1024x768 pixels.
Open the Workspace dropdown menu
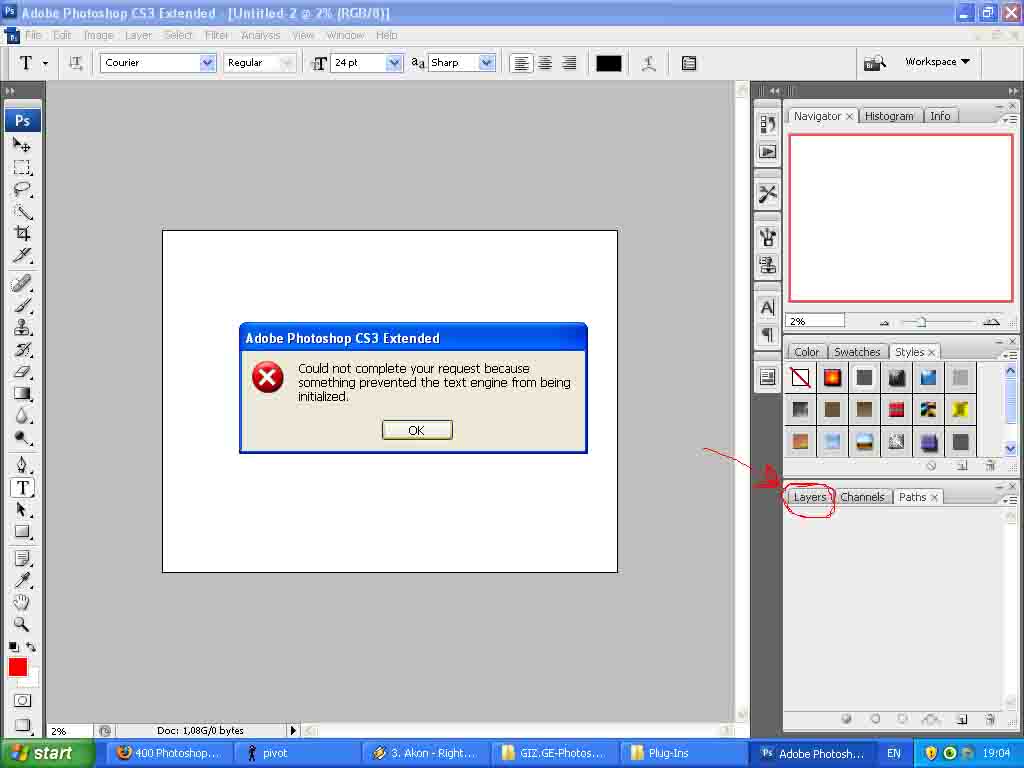[x=937, y=61]
